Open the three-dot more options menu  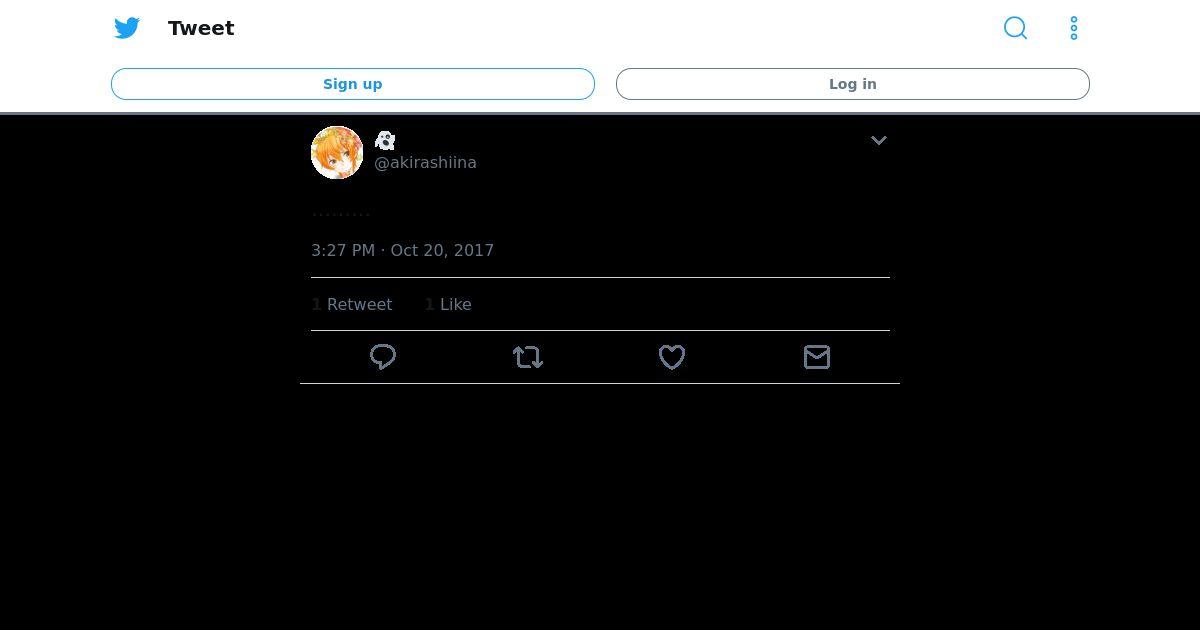[x=1074, y=28]
